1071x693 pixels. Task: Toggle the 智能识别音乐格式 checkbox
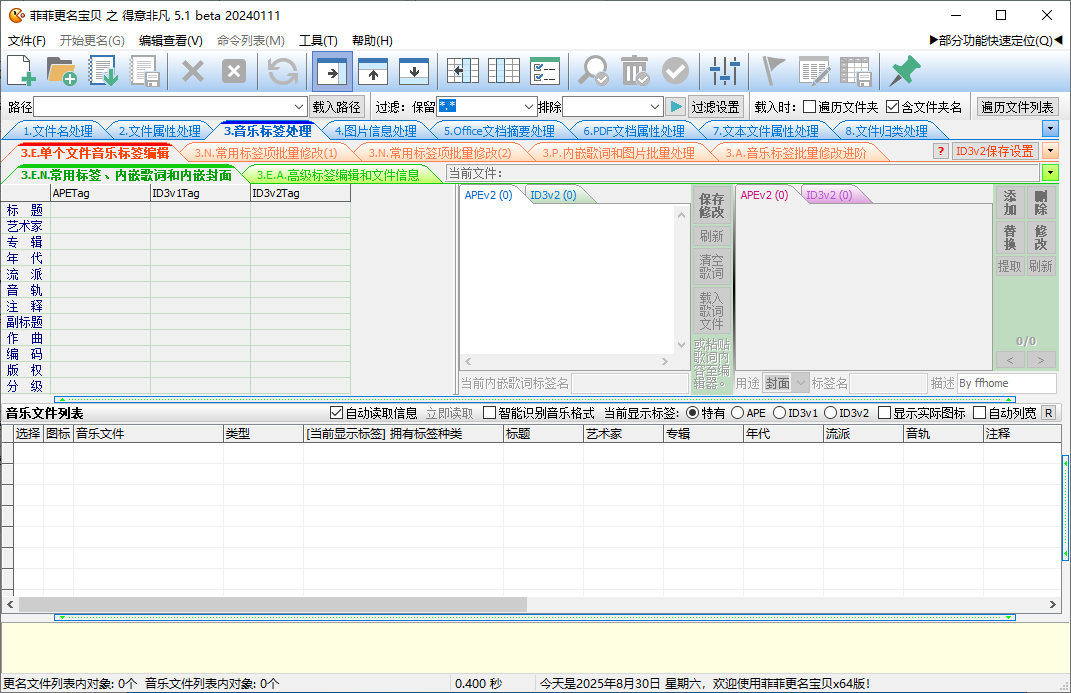(489, 413)
